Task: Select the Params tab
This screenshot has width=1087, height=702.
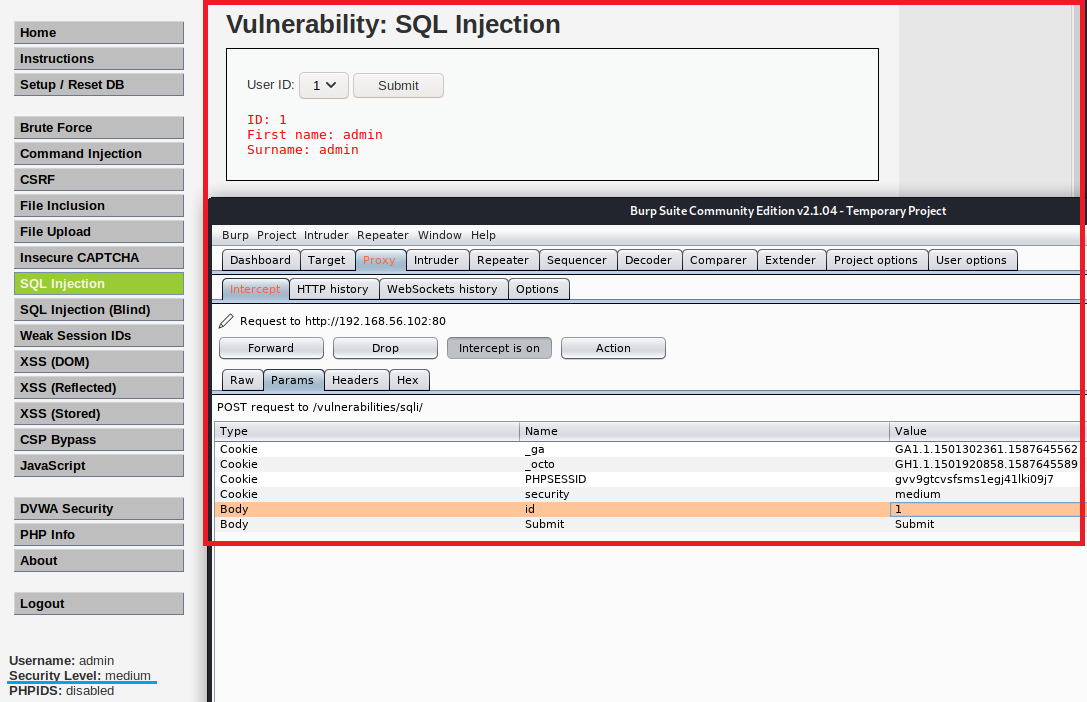Action: tap(293, 380)
